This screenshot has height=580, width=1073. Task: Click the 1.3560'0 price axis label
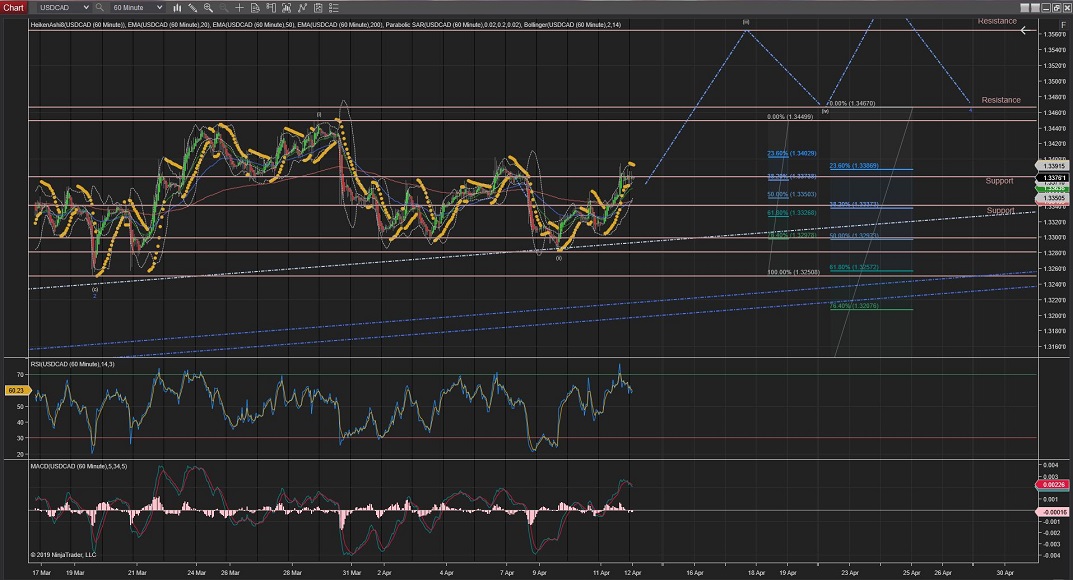click(x=1055, y=34)
